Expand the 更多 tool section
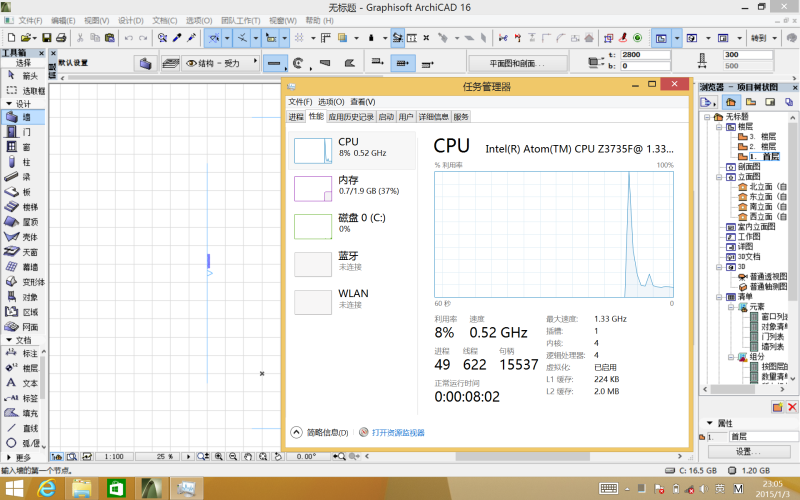The height and width of the screenshot is (500, 800). 20,457
